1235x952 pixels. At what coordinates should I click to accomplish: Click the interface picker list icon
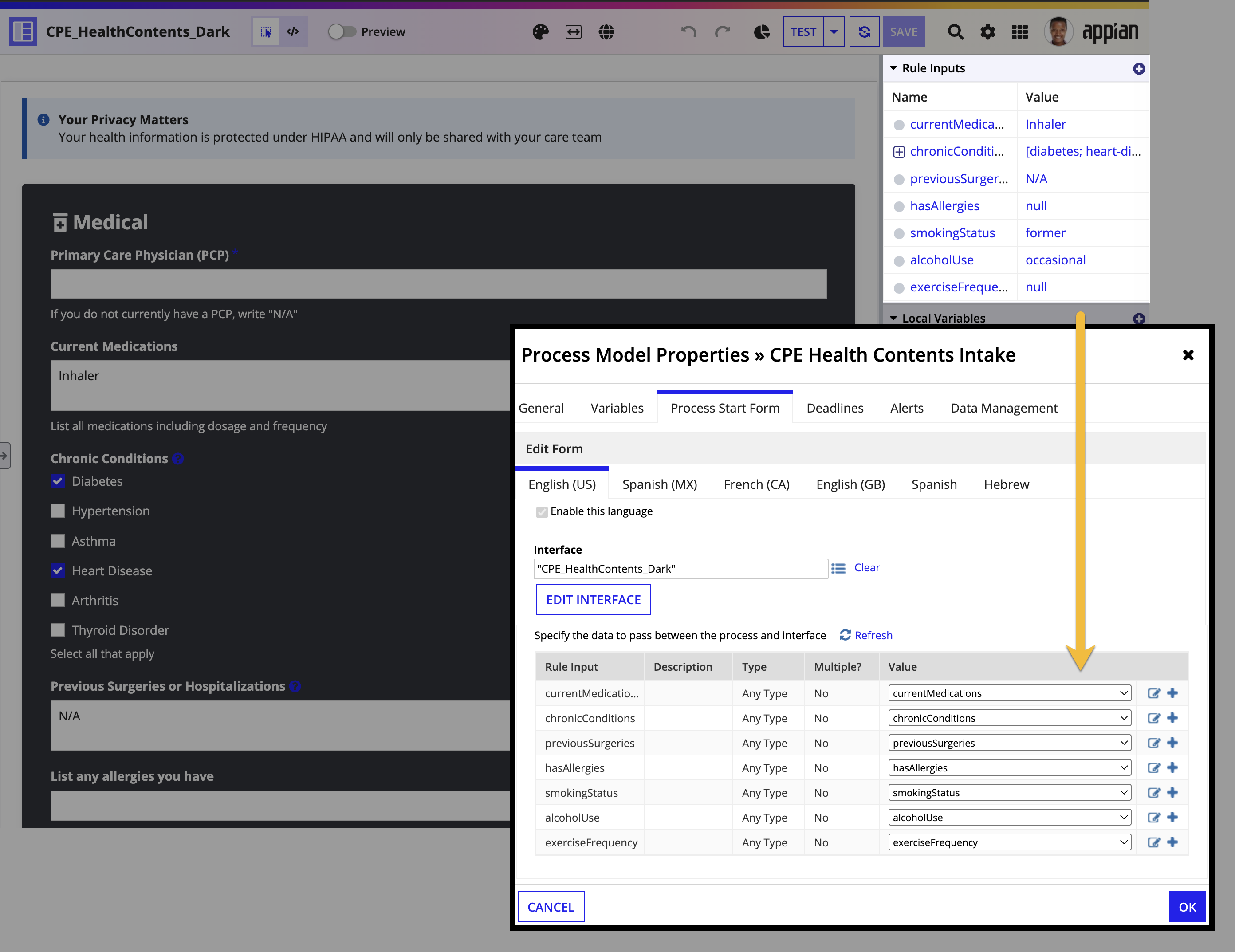838,569
